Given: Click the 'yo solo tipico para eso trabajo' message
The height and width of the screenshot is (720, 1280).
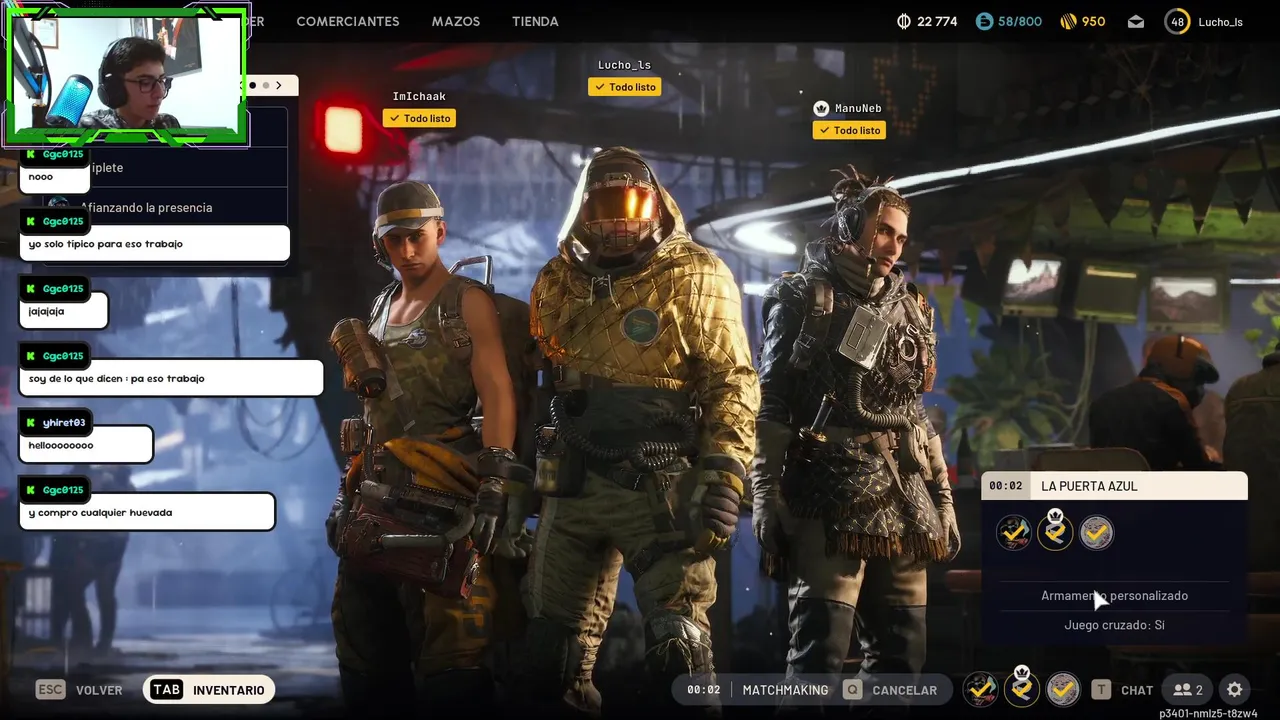Looking at the screenshot, I should [x=154, y=244].
